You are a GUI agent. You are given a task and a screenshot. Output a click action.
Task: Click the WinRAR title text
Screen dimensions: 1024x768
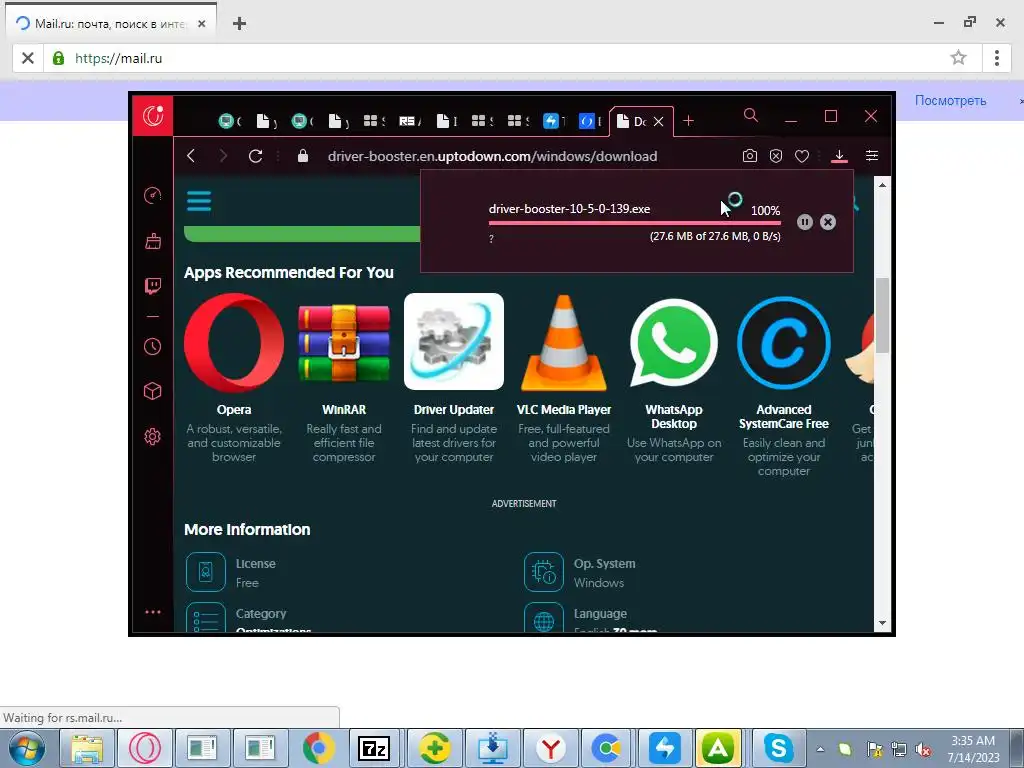pos(344,409)
